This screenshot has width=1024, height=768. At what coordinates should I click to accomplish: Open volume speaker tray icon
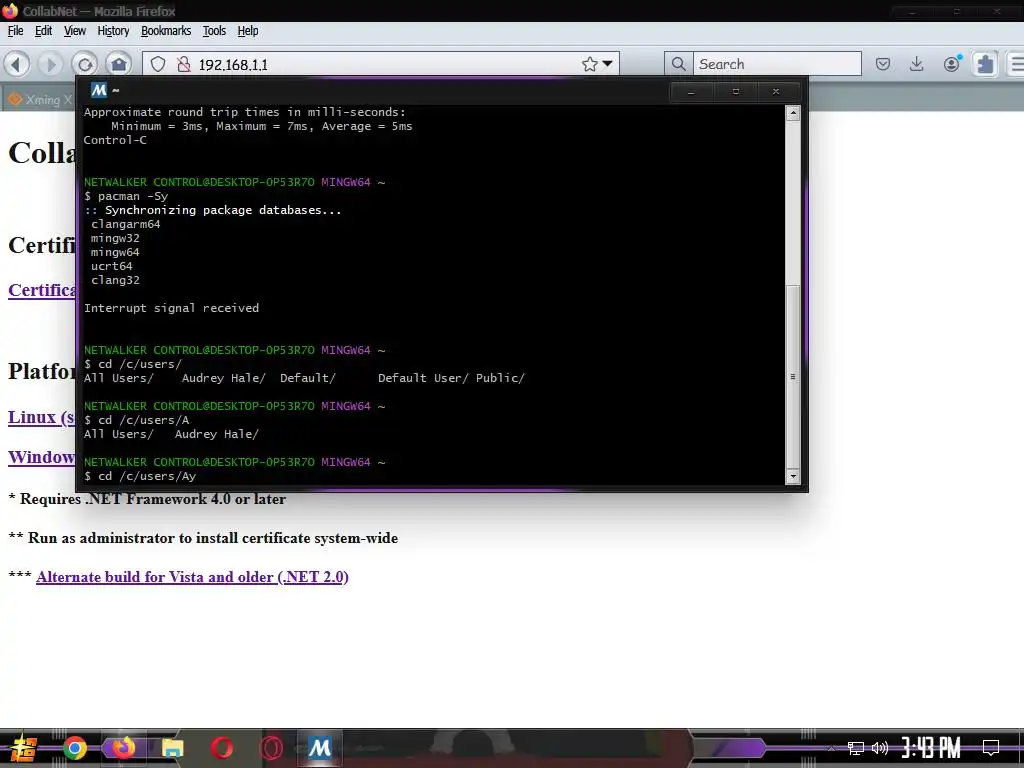[x=880, y=748]
